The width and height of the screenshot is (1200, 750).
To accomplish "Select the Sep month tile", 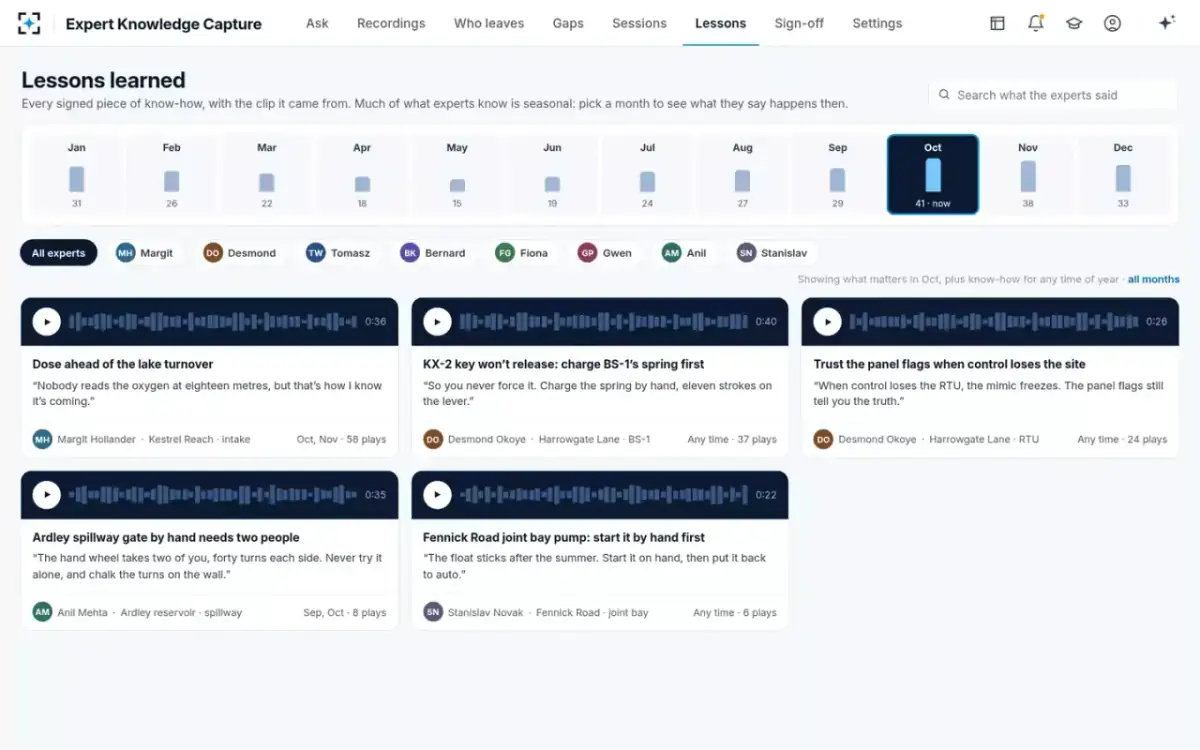I will [837, 175].
